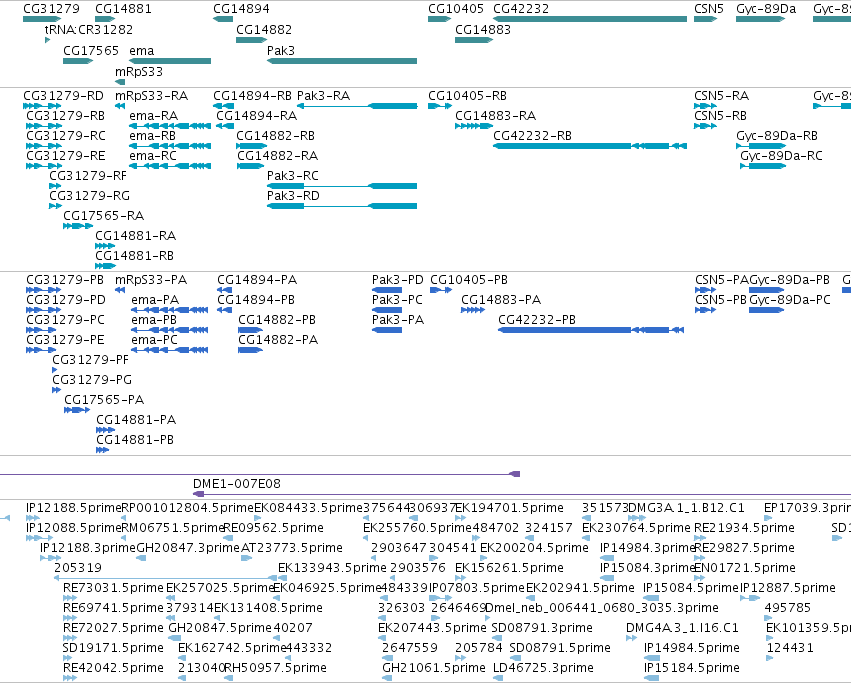Click transcript Gyc-89Da-RC
851x683 pixels.
(x=763, y=166)
